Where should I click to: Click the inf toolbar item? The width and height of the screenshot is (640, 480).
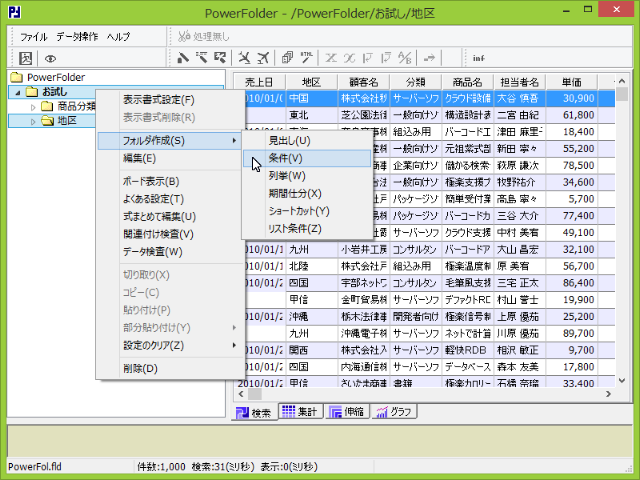coord(479,58)
